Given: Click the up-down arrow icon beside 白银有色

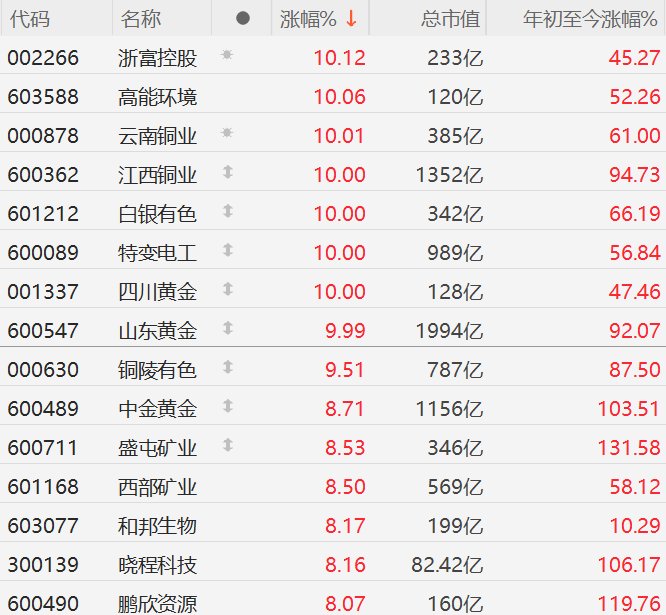Looking at the screenshot, I should tap(227, 212).
